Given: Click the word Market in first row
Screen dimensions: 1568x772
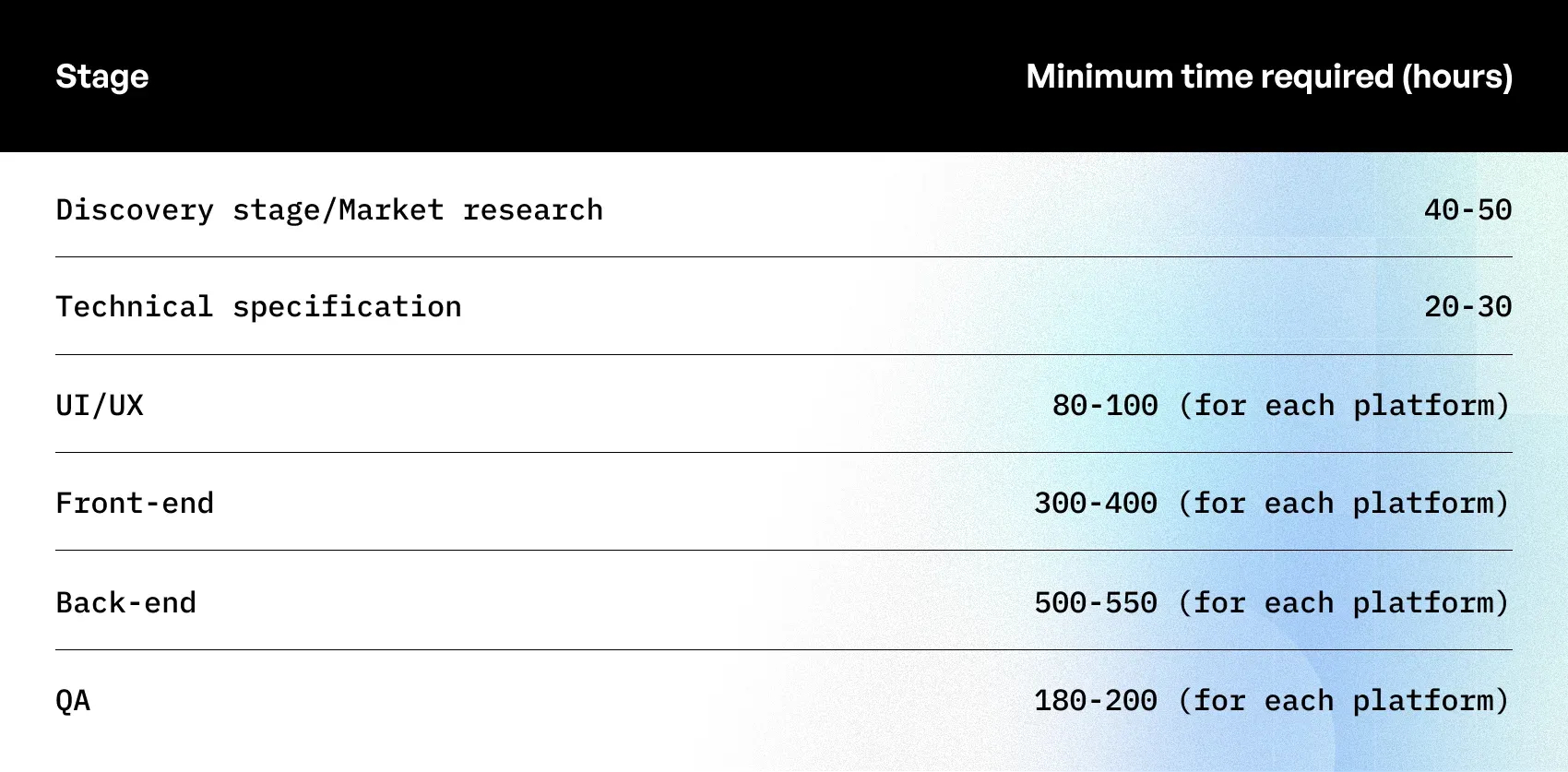Looking at the screenshot, I should coord(391,209).
